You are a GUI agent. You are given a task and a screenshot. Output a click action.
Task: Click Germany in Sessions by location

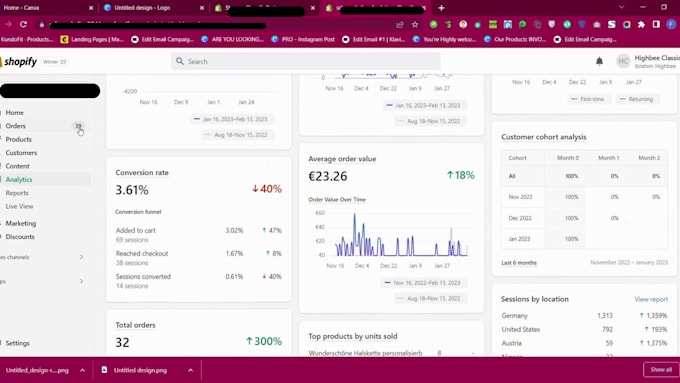(x=515, y=316)
